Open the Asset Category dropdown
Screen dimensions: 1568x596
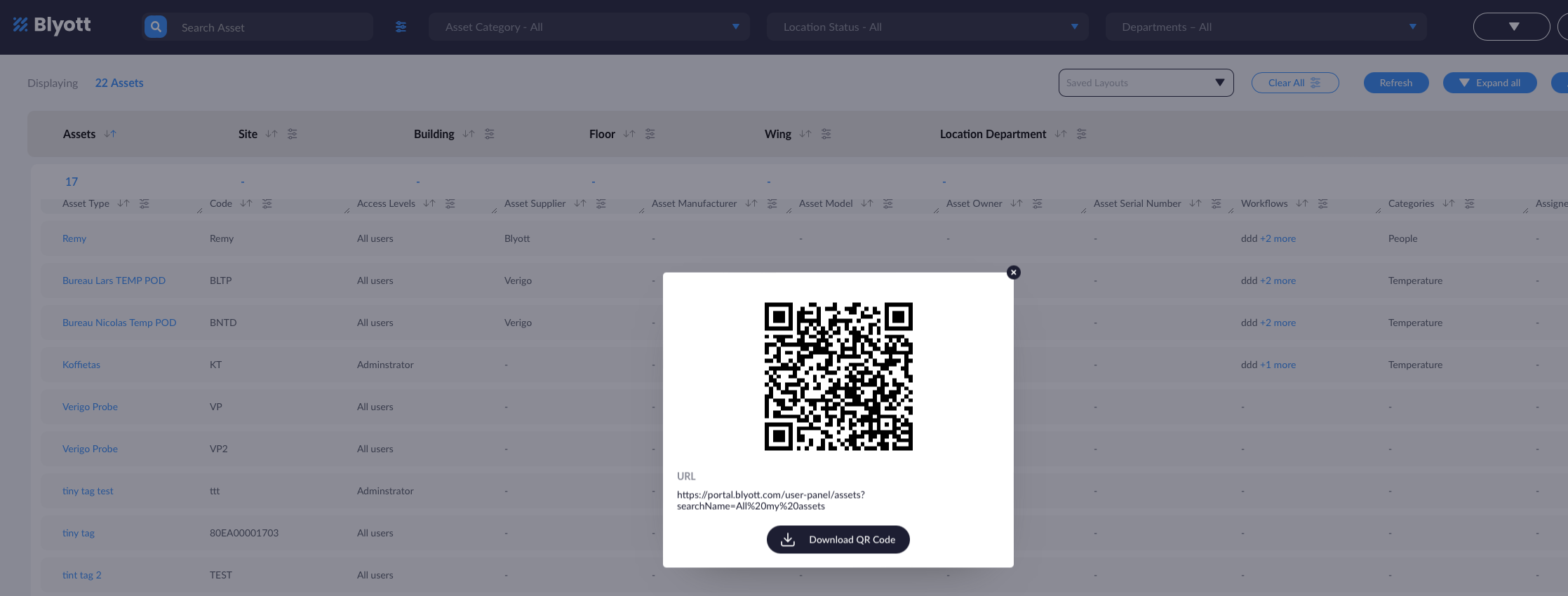point(589,27)
